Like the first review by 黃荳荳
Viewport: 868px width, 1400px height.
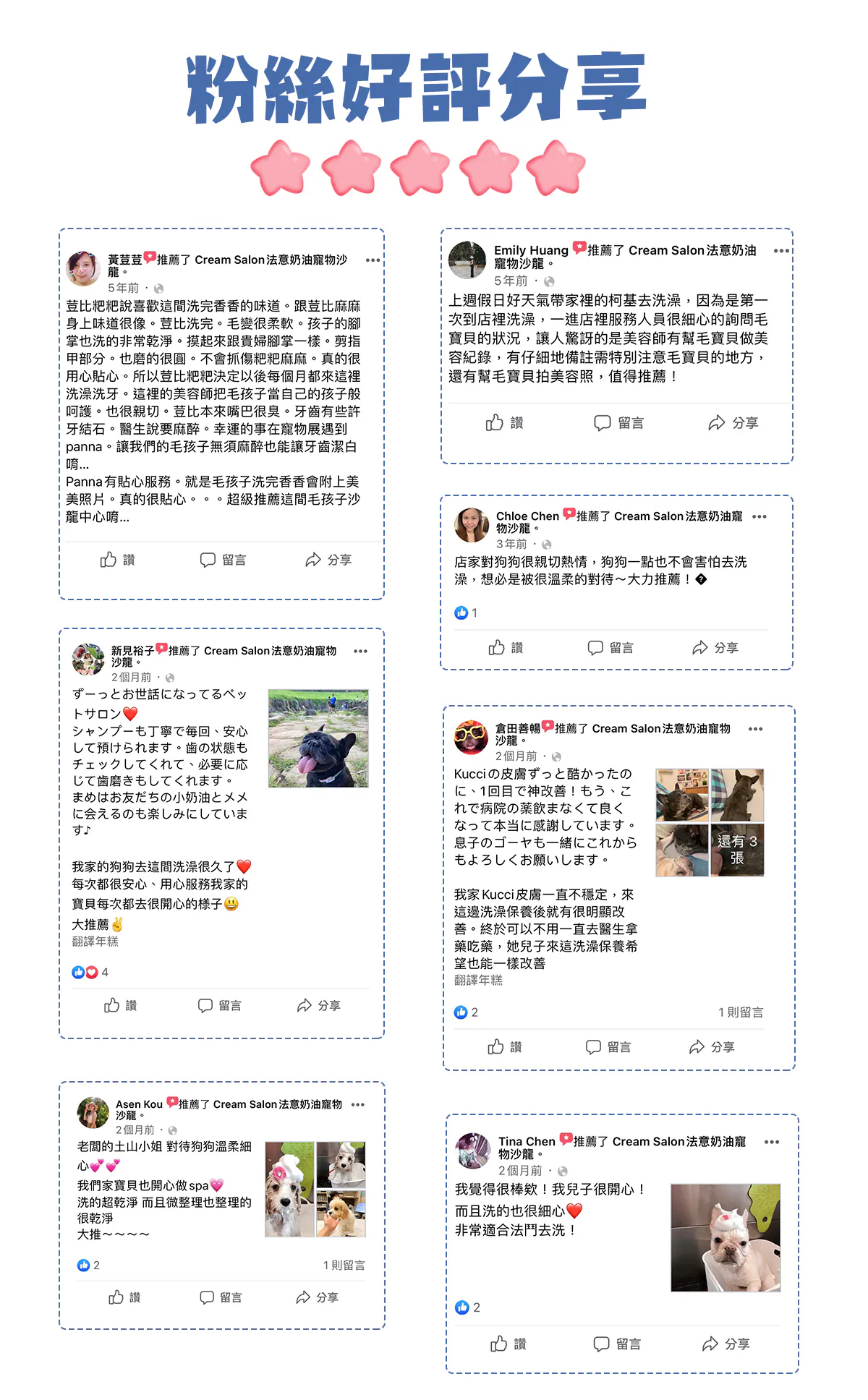tap(117, 559)
